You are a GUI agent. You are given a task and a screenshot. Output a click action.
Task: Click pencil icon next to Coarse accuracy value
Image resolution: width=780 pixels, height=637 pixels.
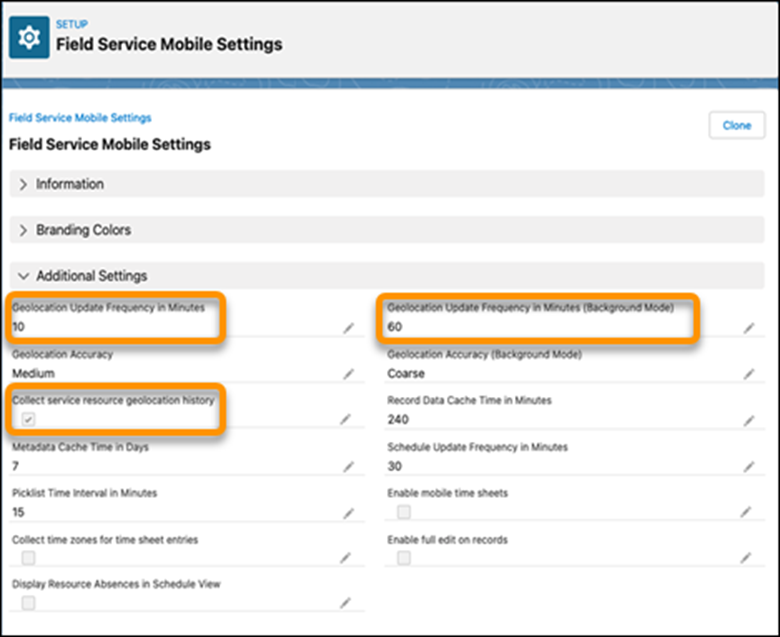pos(749,374)
